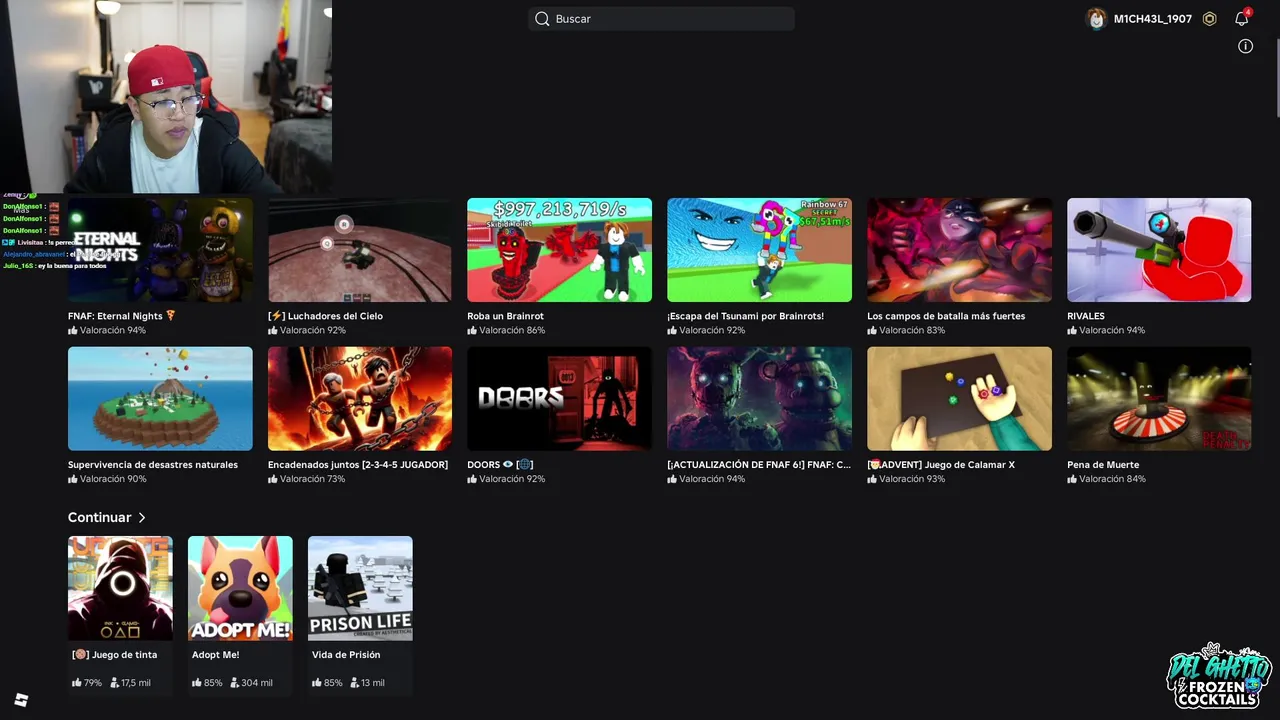Click 'Valoración 90%' rating text

[x=113, y=479]
